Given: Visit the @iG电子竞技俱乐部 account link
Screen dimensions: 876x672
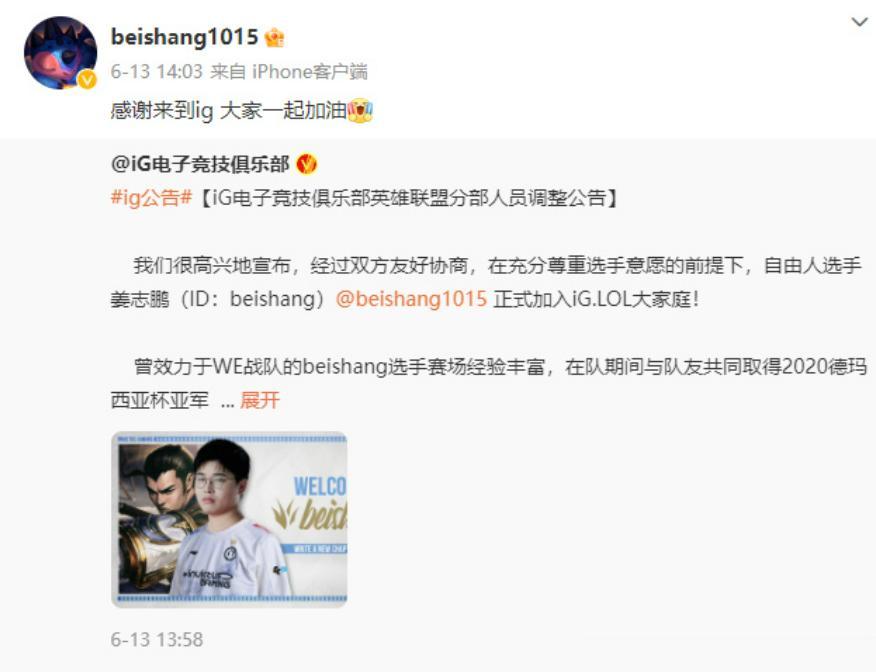Looking at the screenshot, I should pyautogui.click(x=200, y=164).
